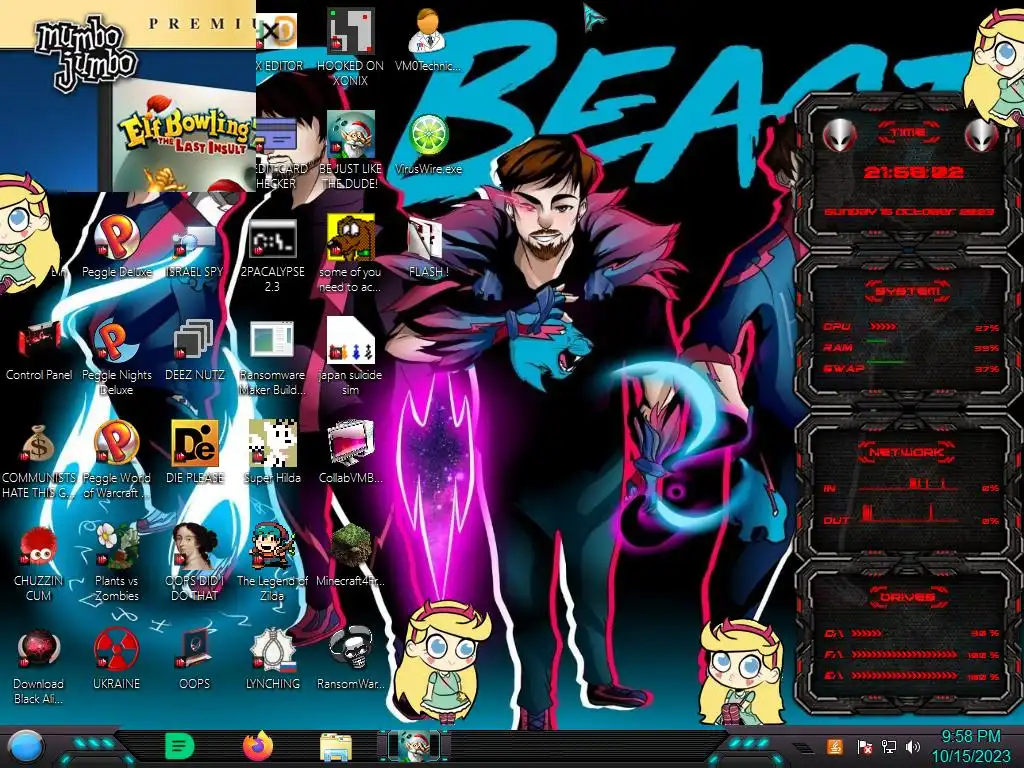
Task: Open the Control Panel desktop icon
Action: (x=39, y=351)
